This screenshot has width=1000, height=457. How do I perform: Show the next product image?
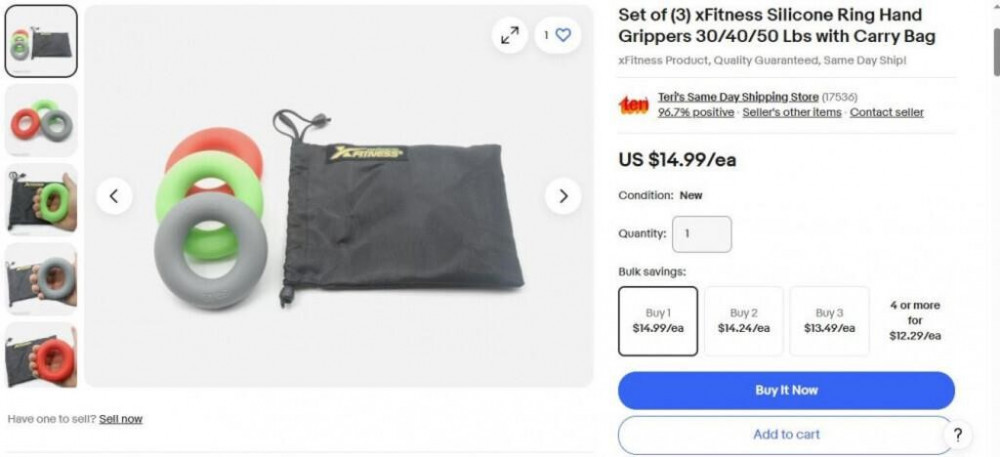[563, 196]
